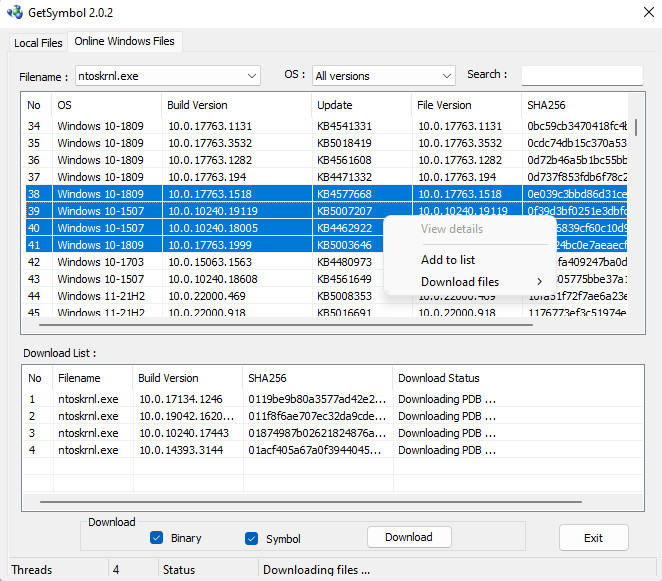Click Downloading files status bar text

[x=316, y=570]
